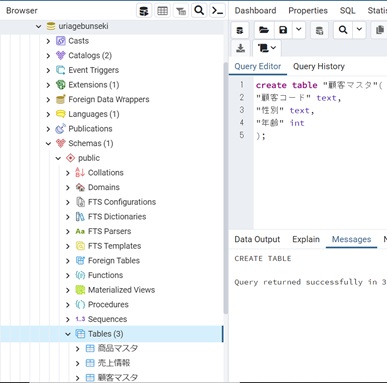Viewport: 387px width, 383px height.
Task: Select the FTS Parsers tree item
Action: click(109, 231)
